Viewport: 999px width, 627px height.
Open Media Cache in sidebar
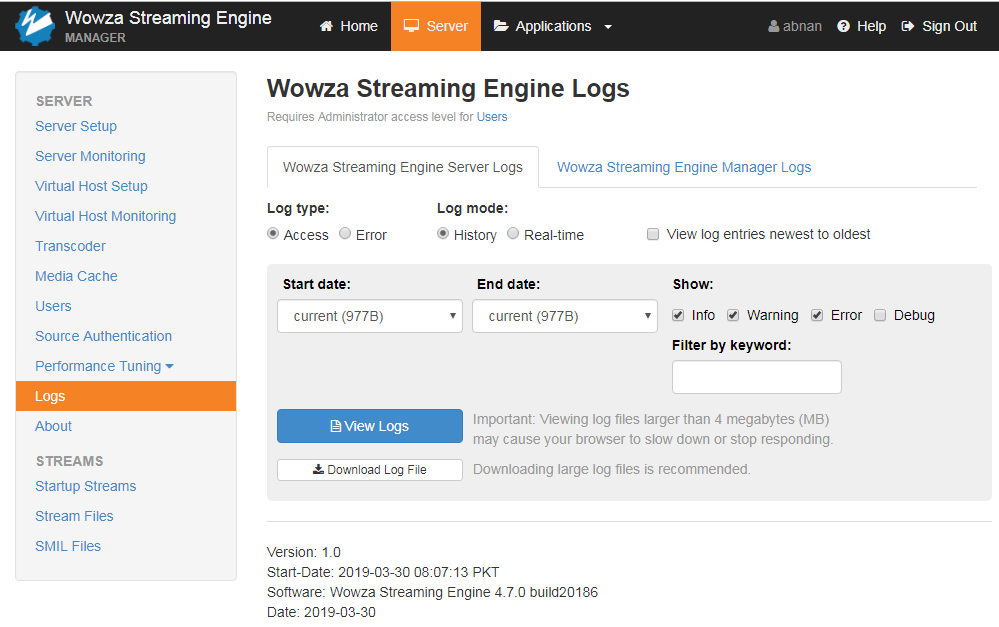point(76,276)
